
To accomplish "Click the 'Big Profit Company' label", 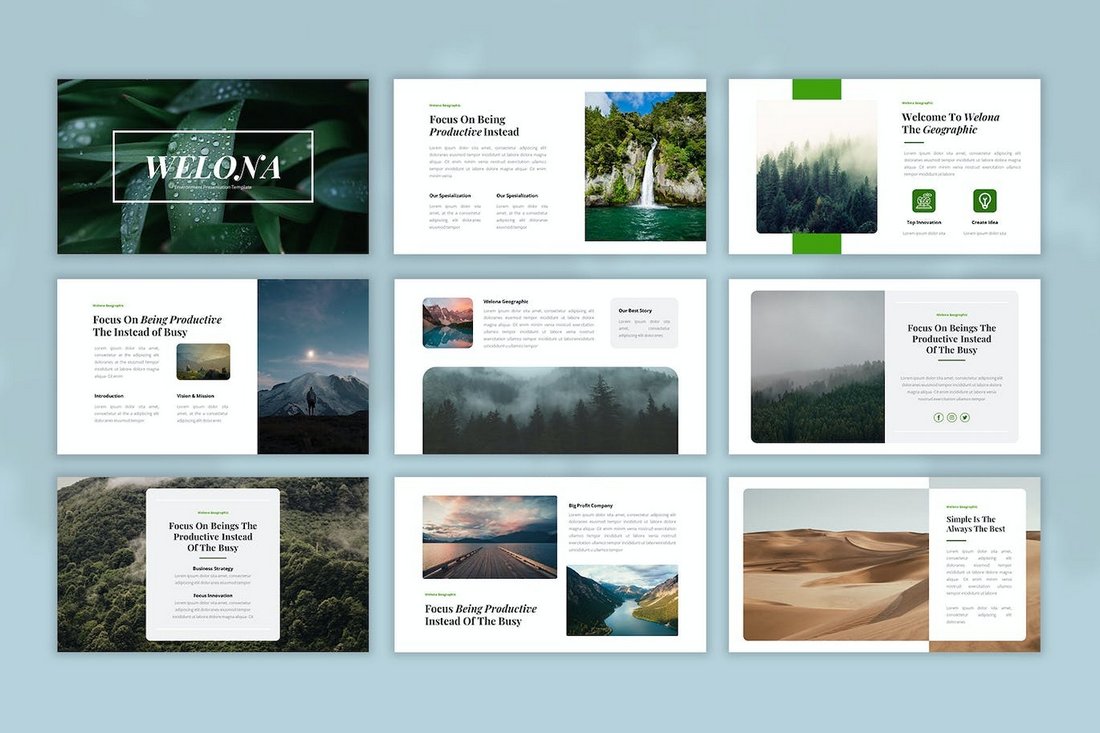I will point(591,505).
